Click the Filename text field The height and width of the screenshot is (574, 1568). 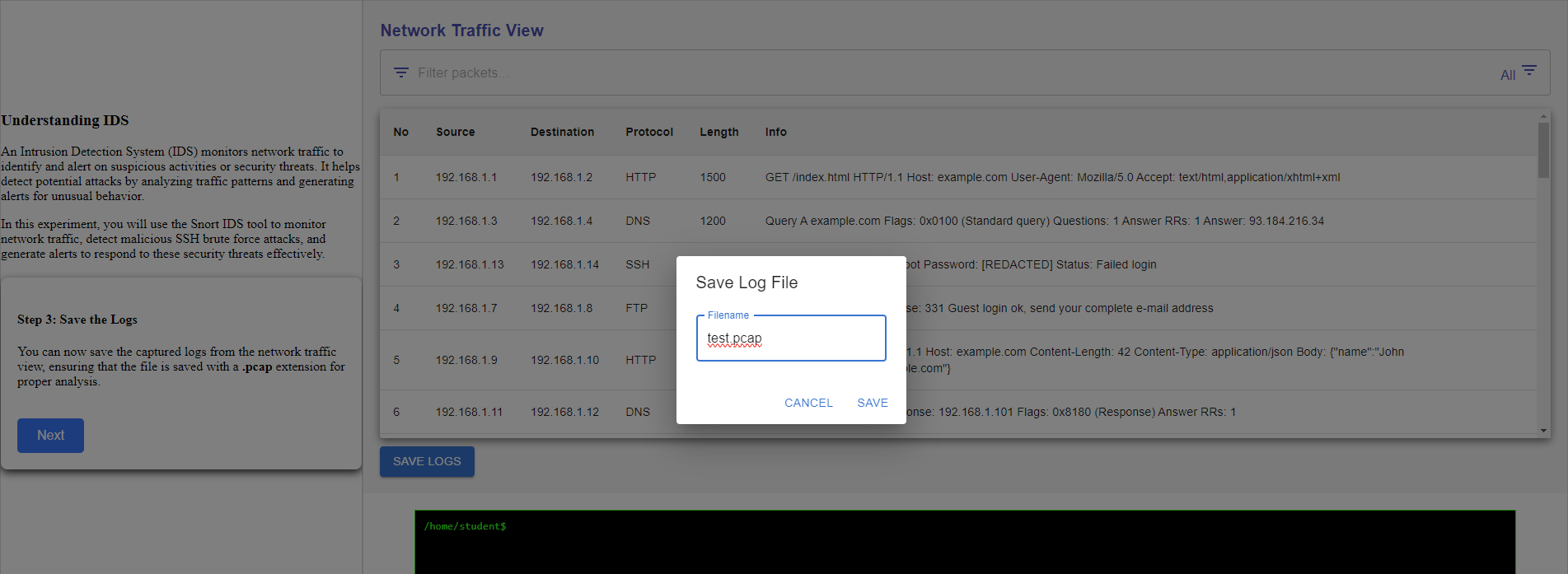pyautogui.click(x=791, y=338)
